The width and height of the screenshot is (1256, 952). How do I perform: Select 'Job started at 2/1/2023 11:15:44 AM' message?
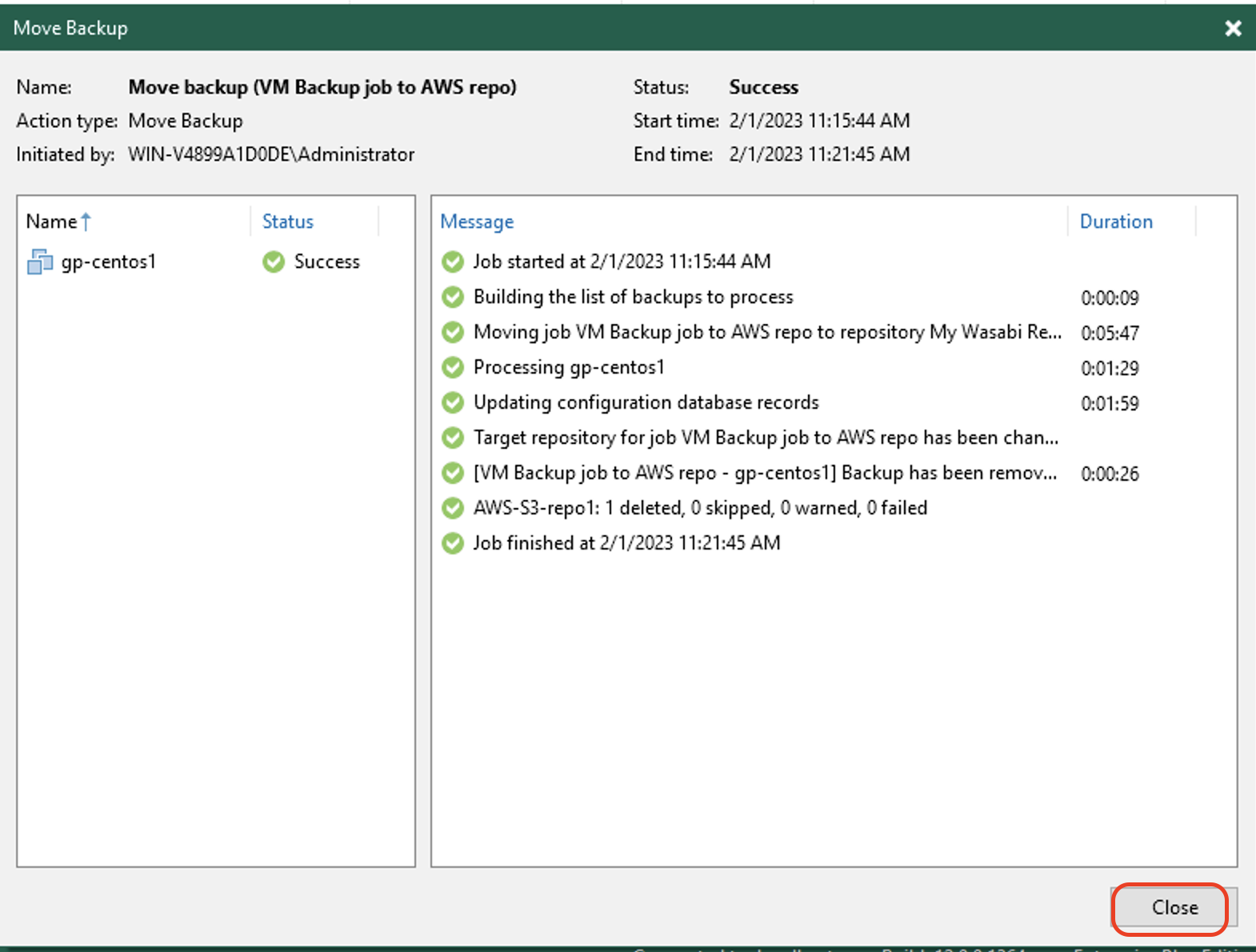coord(622,262)
